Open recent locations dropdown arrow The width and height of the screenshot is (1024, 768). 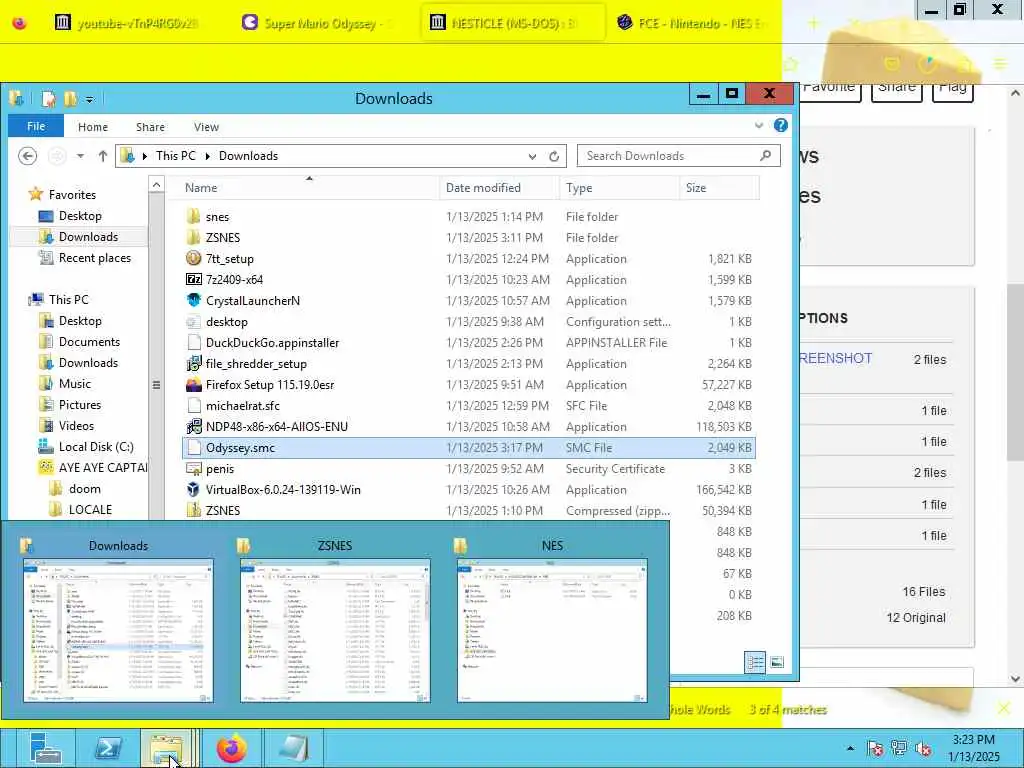80,156
